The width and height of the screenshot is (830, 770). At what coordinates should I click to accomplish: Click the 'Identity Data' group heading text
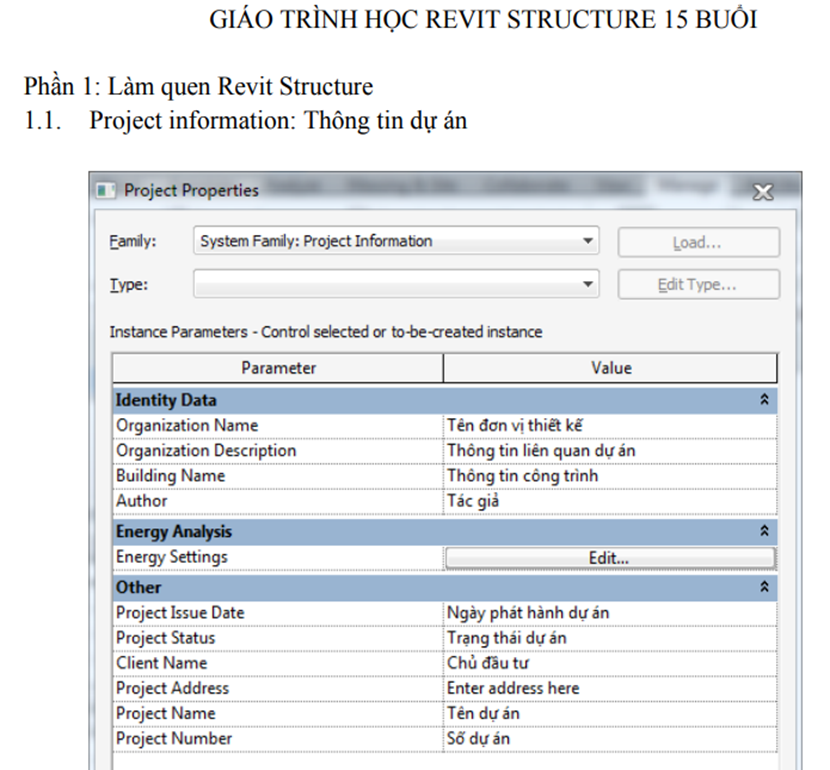click(166, 400)
